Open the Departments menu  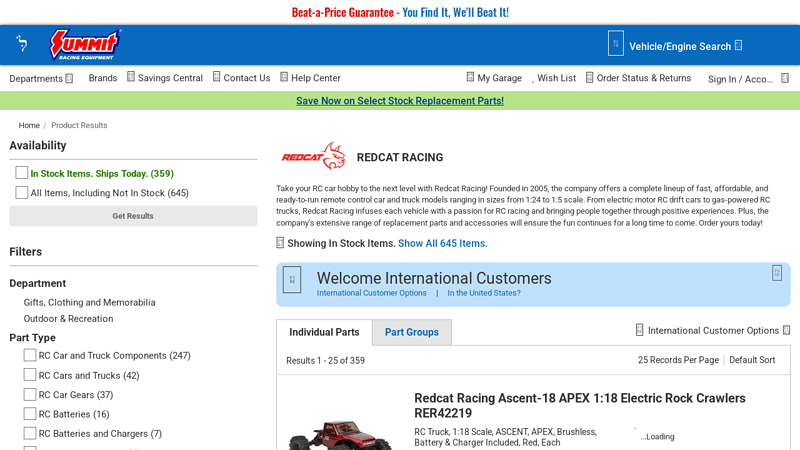pos(41,79)
